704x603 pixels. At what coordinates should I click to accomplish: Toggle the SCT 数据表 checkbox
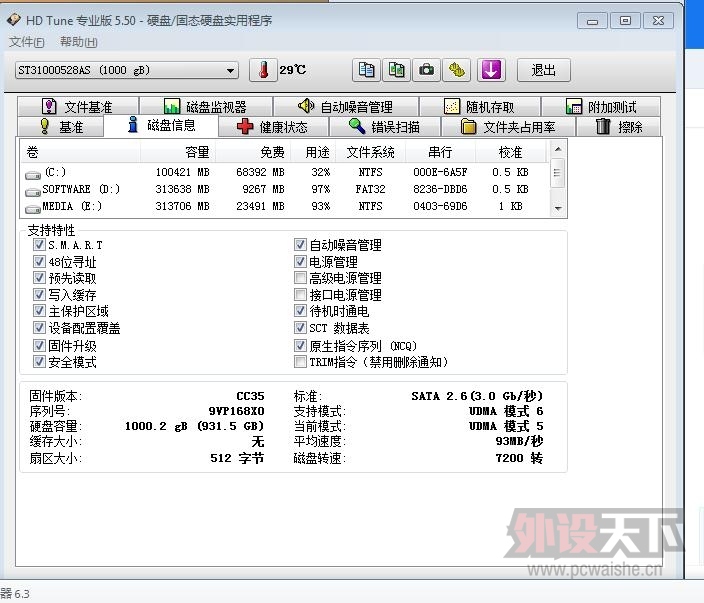pos(300,328)
